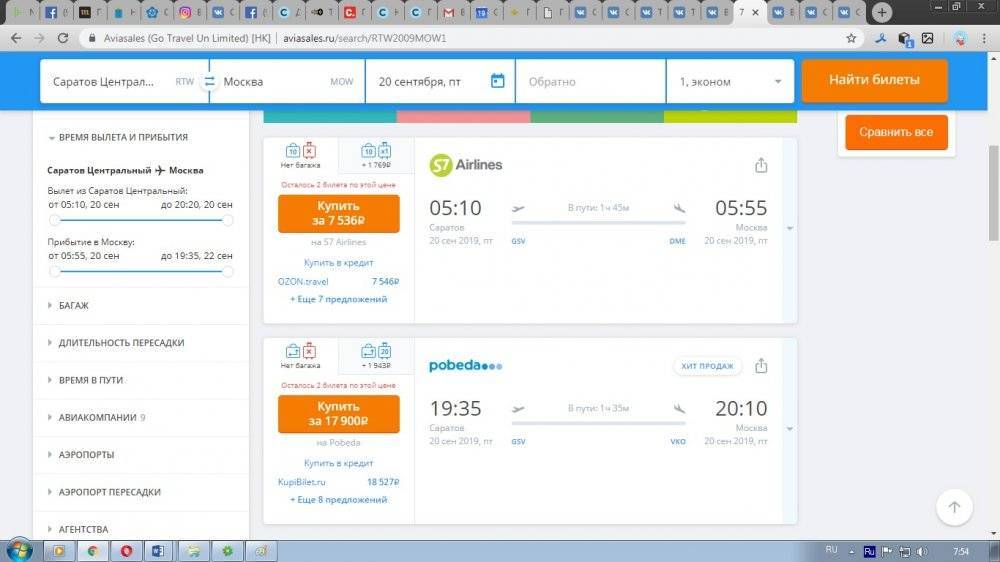Open OZON.travel offer for 7 546₽
This screenshot has width=1000, height=562.
339,281
